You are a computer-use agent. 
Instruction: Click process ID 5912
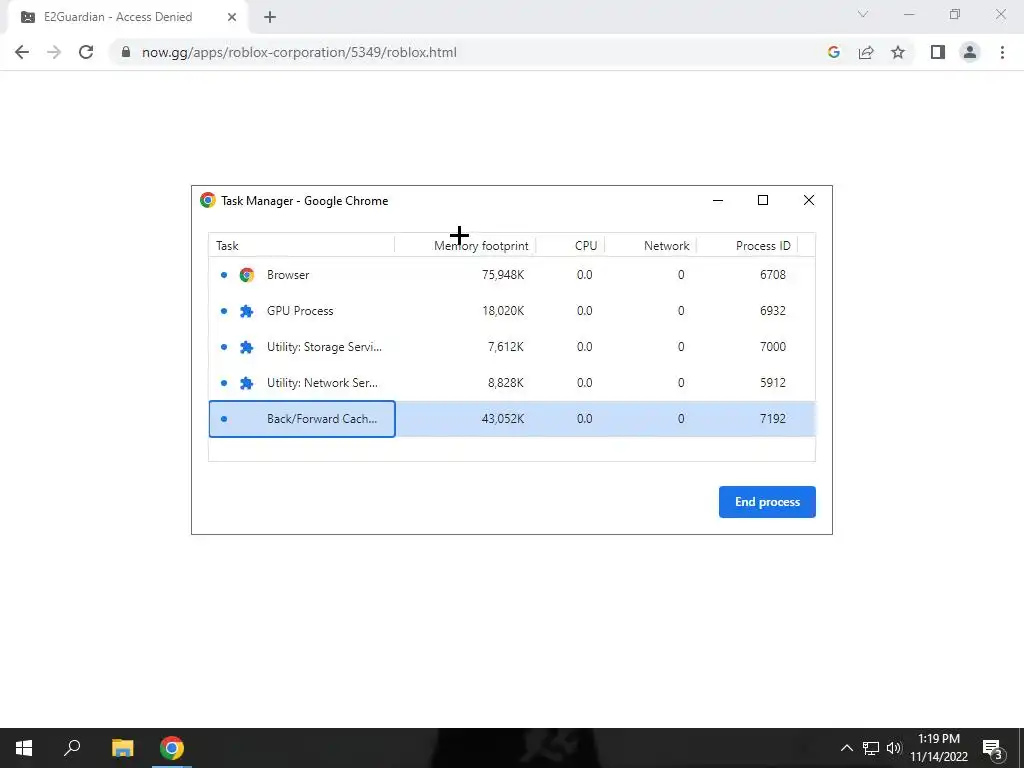(x=773, y=383)
